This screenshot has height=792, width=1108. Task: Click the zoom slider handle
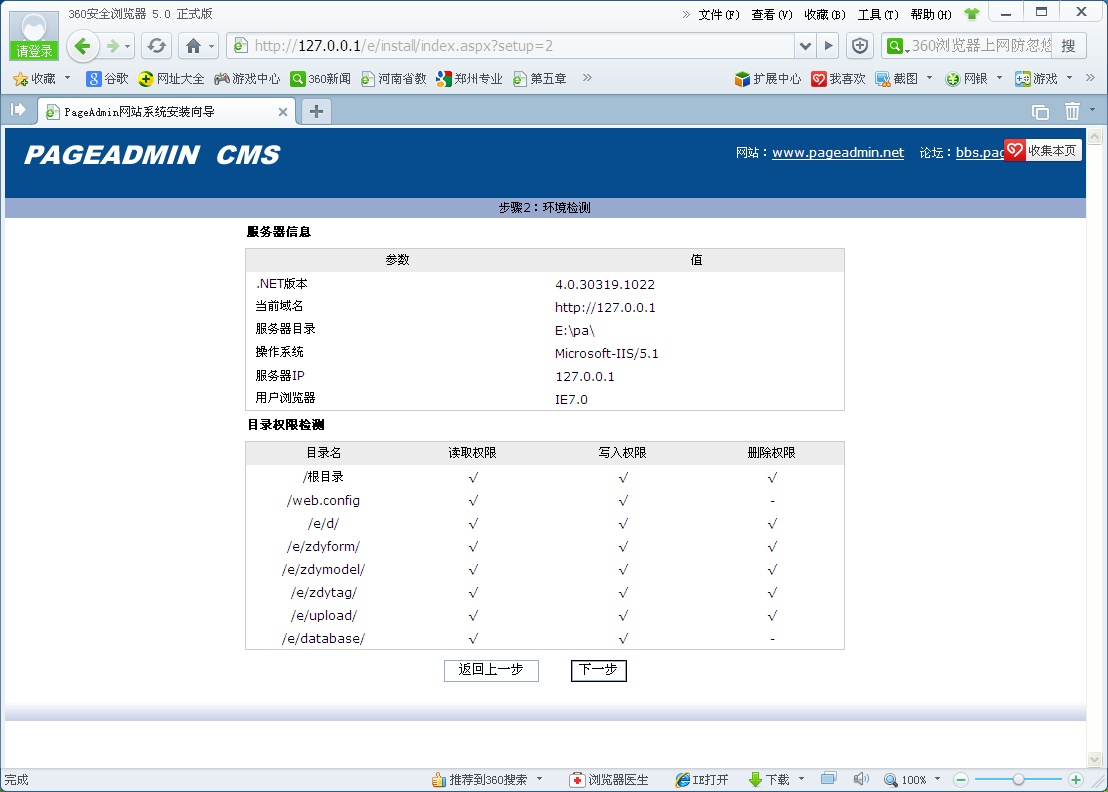pos(1018,779)
